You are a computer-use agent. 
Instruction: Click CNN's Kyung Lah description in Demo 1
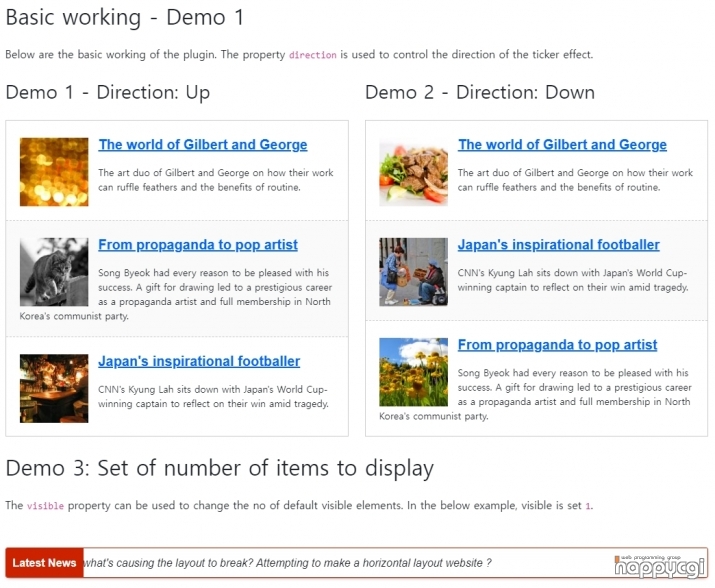coord(213,396)
